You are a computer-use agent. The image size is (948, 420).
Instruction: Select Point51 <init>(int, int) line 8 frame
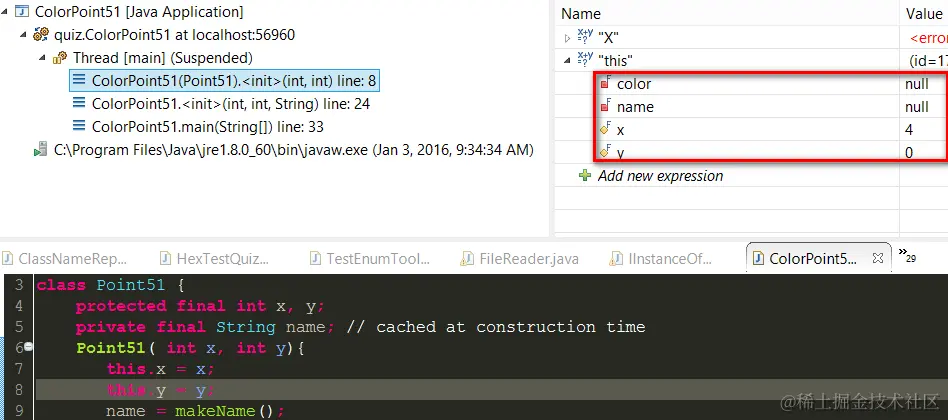pyautogui.click(x=225, y=80)
